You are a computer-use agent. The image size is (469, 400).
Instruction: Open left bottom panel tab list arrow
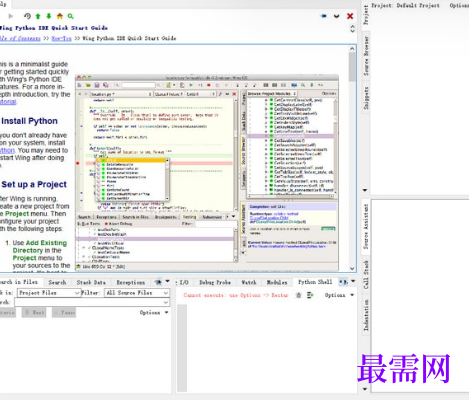tap(167, 281)
